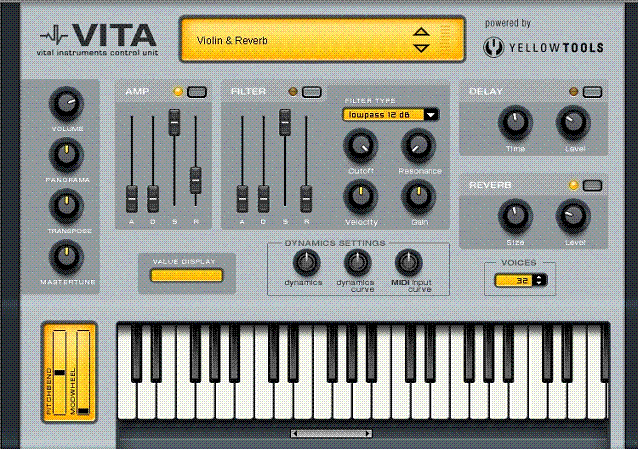Click the lowpass 12 dB filter type field
The width and height of the screenshot is (638, 449).
(x=383, y=115)
